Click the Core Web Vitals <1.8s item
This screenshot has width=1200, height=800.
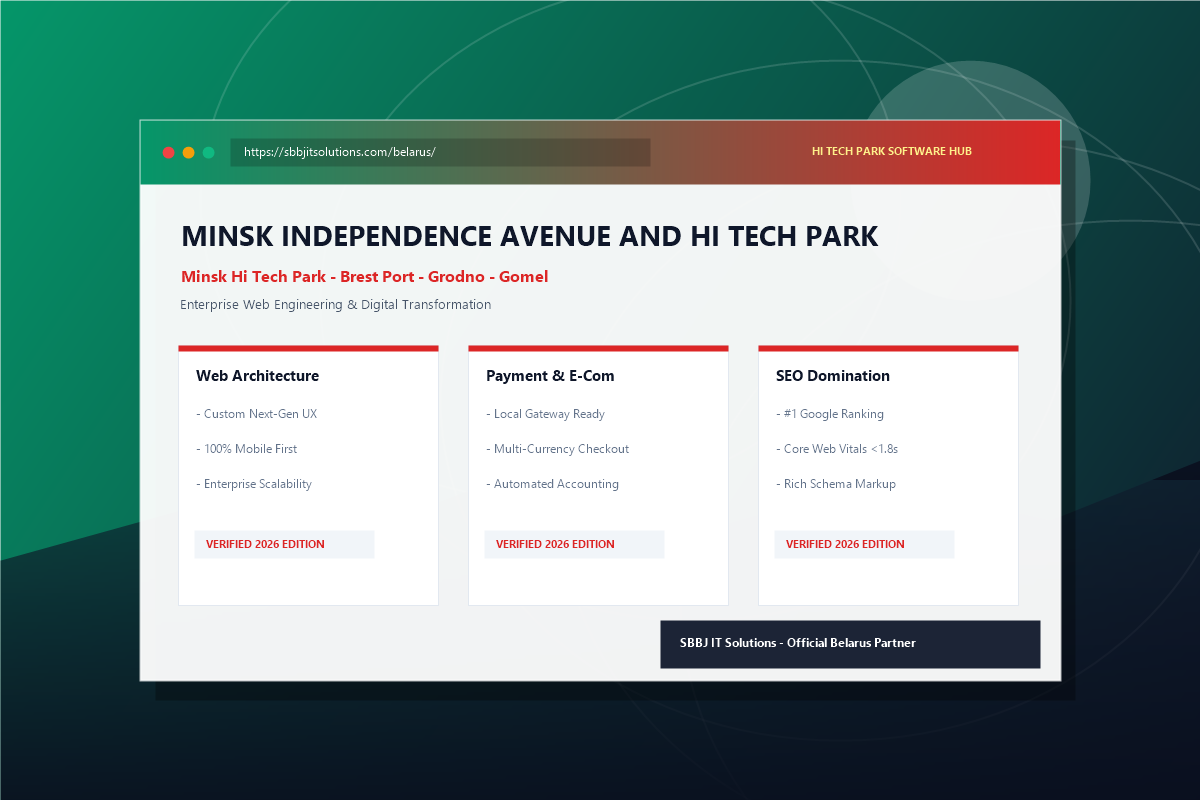[837, 449]
